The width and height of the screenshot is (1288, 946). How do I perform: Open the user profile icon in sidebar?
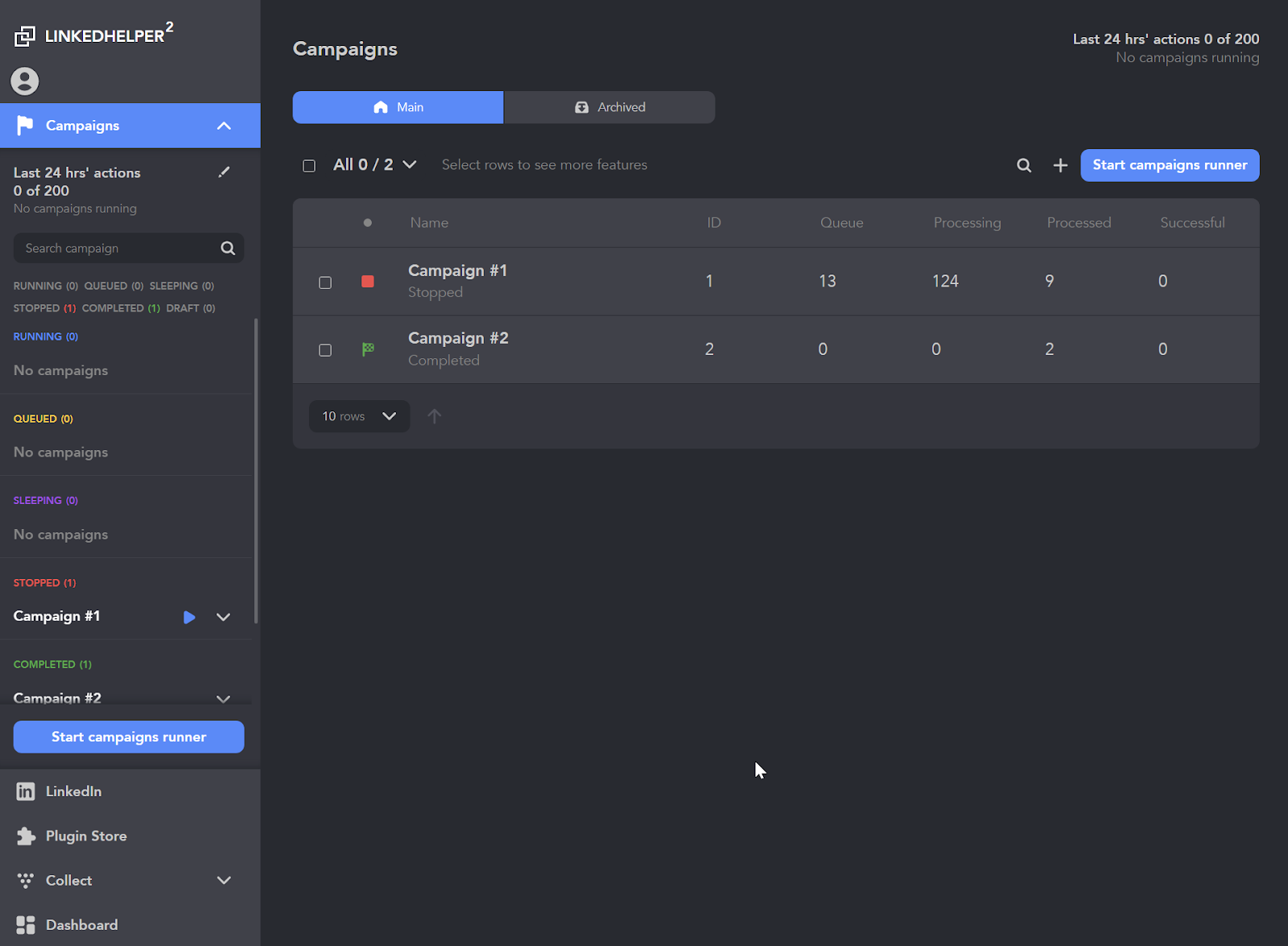(24, 81)
